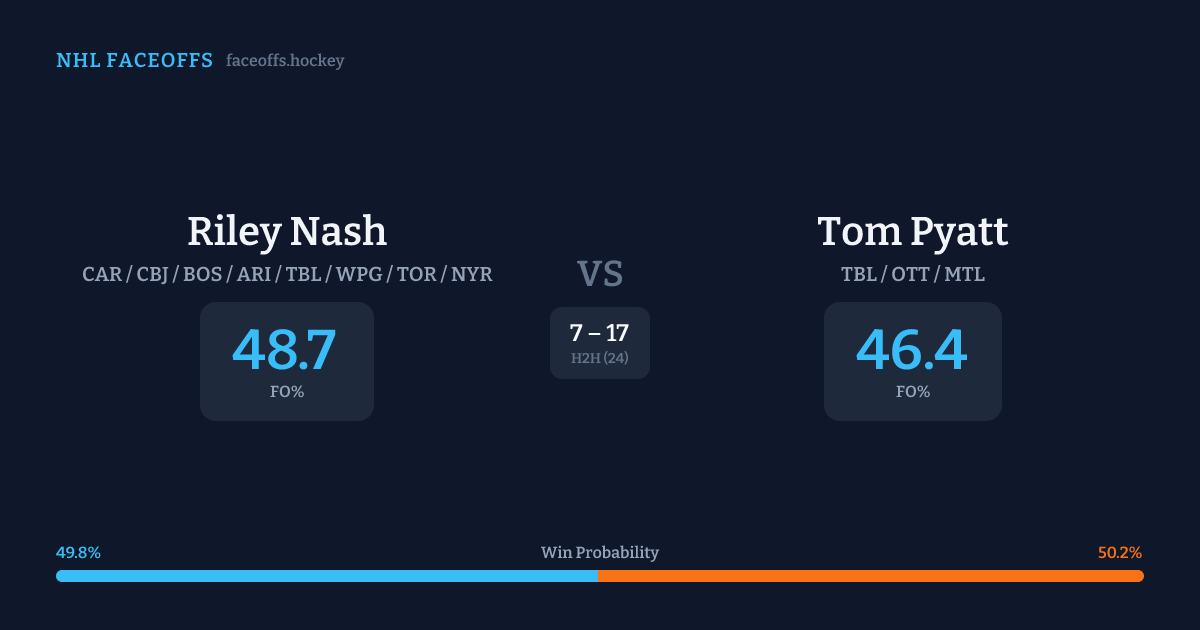Select the Riley Nash player name
This screenshot has width=1200, height=630.
pyautogui.click(x=287, y=231)
